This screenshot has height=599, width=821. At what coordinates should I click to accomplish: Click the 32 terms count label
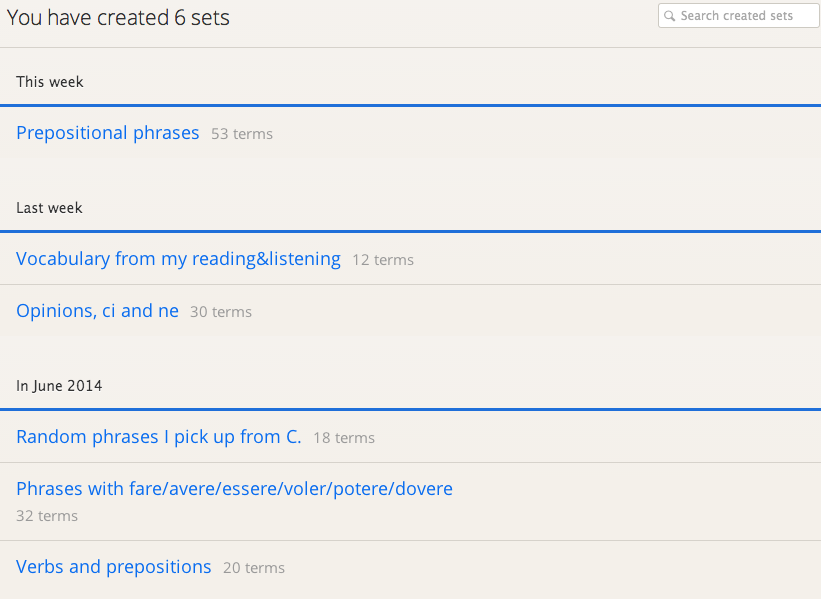[47, 516]
